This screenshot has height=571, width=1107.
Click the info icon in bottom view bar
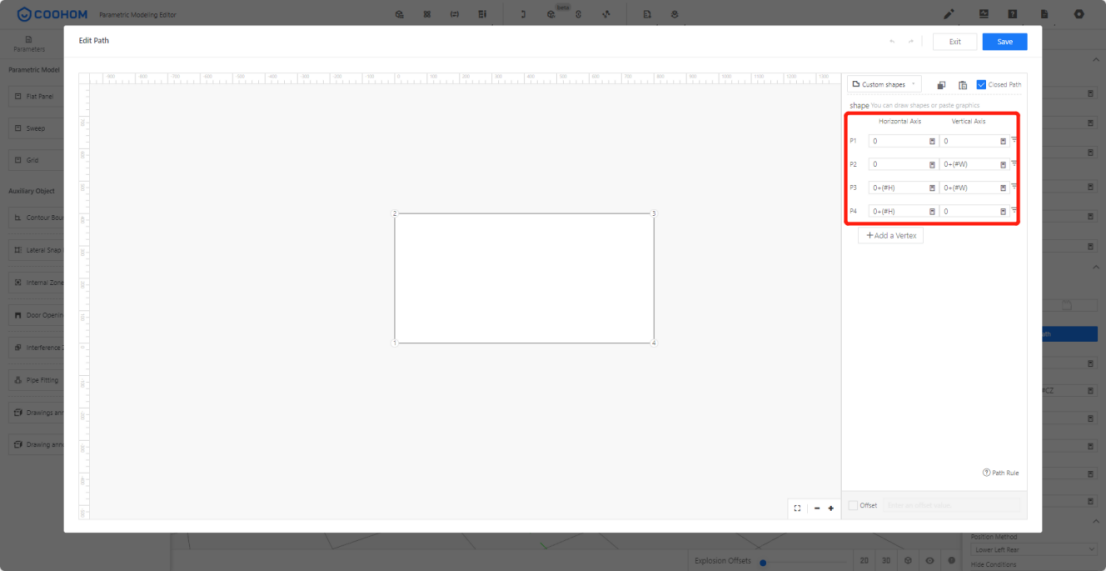pos(952,560)
